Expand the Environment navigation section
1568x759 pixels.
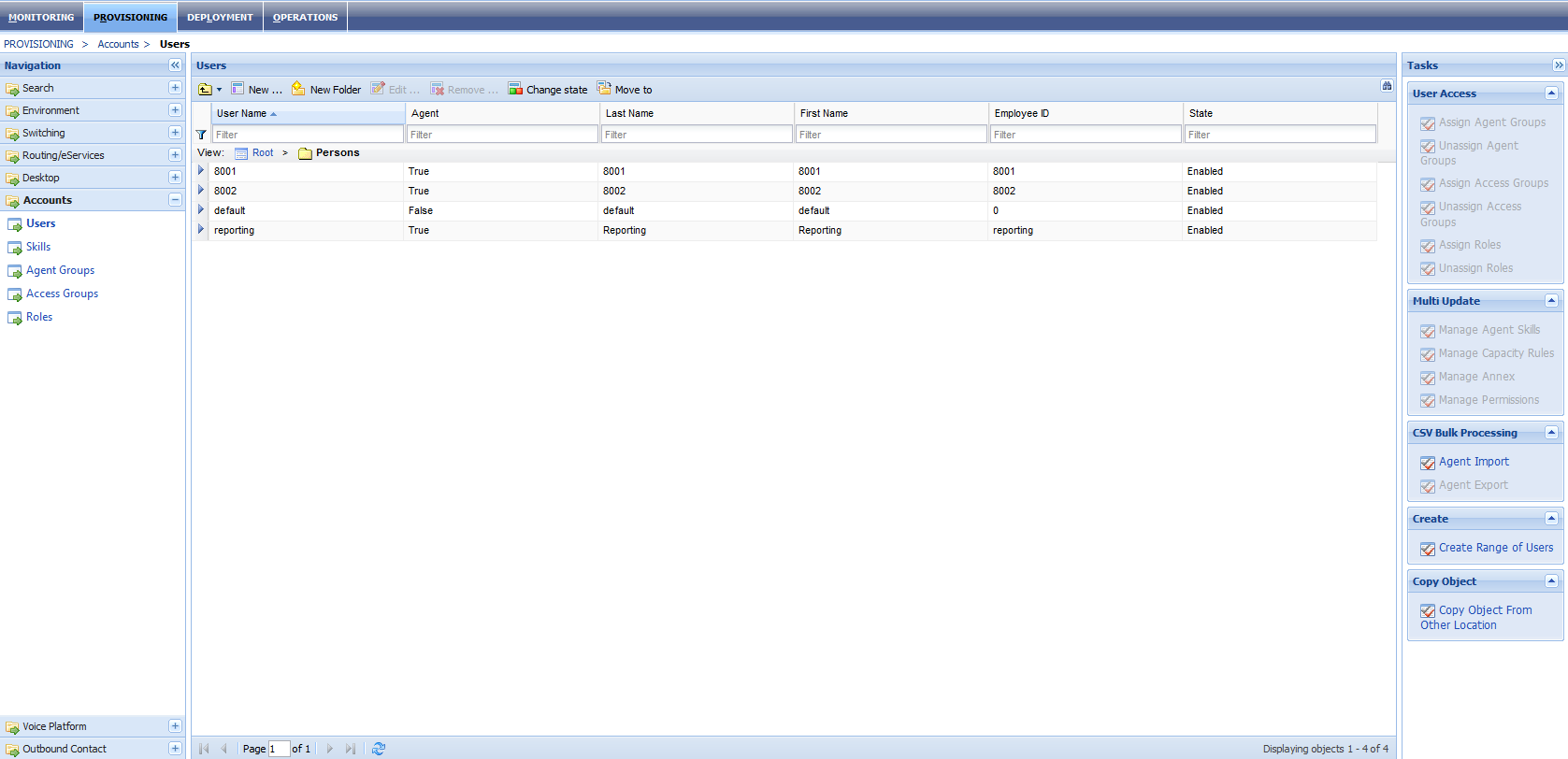click(x=175, y=110)
